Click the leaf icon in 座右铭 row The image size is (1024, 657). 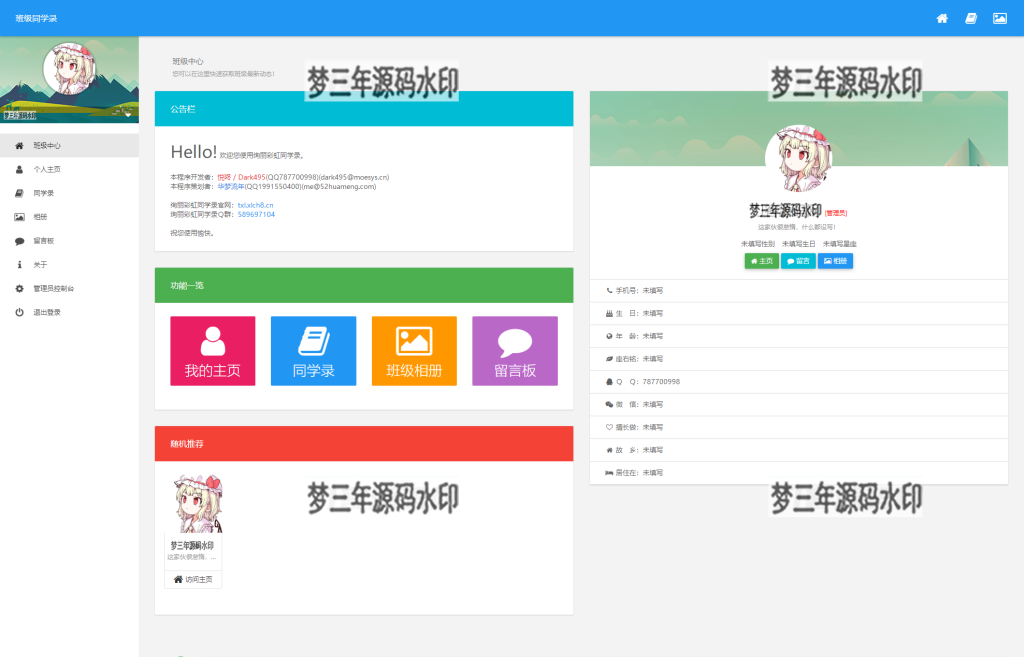[609, 359]
